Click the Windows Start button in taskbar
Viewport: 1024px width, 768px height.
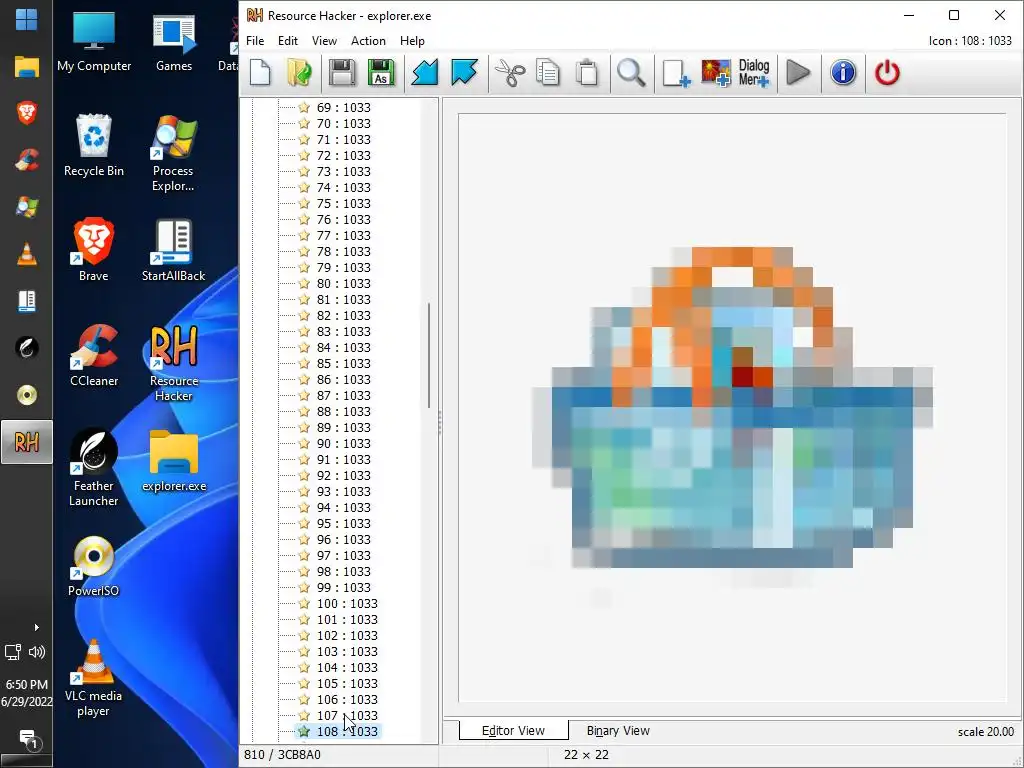point(26,19)
